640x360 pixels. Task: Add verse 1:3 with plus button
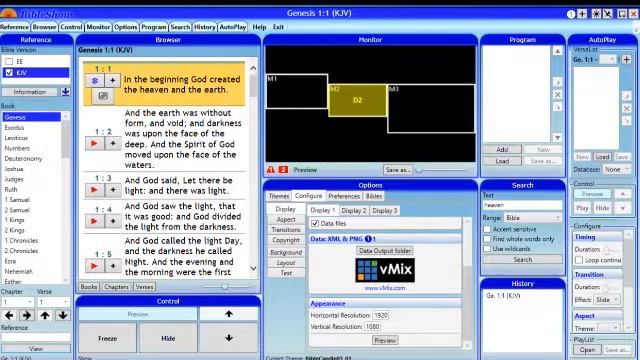tap(113, 190)
